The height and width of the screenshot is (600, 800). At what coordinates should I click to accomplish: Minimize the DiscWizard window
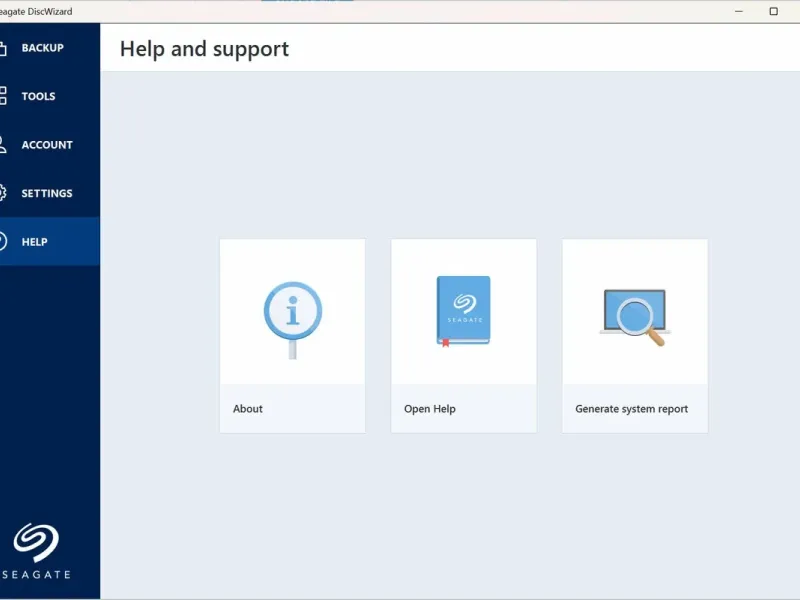(739, 11)
